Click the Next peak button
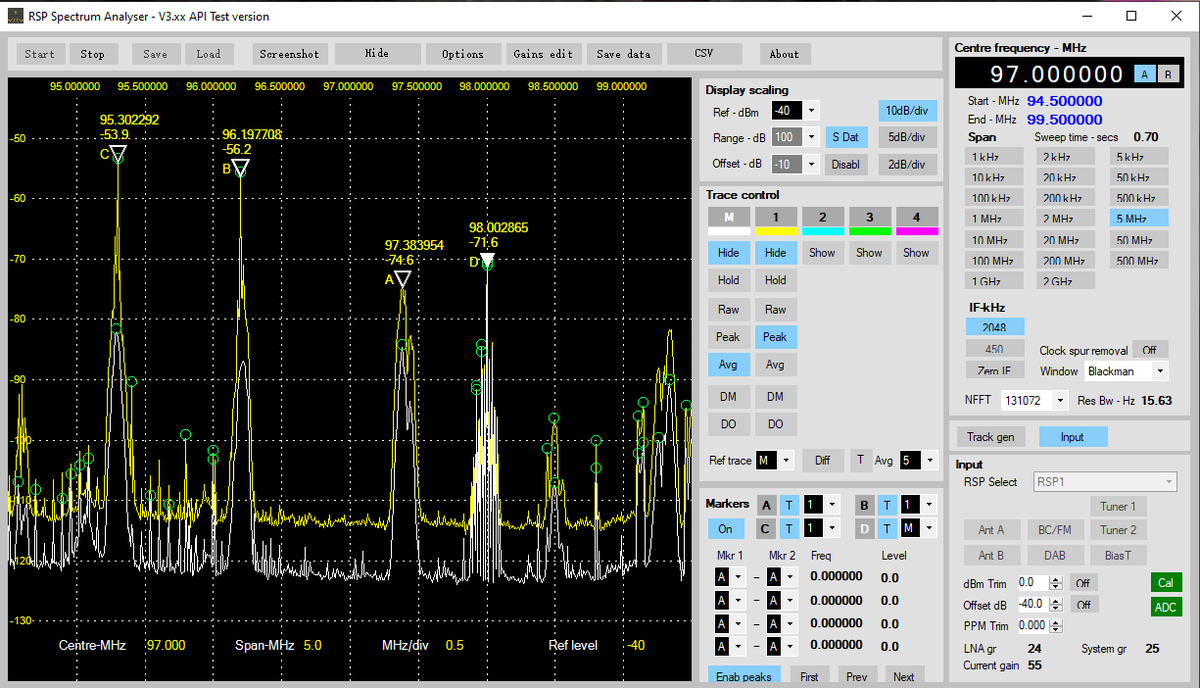This screenshot has width=1200, height=688. (x=904, y=677)
